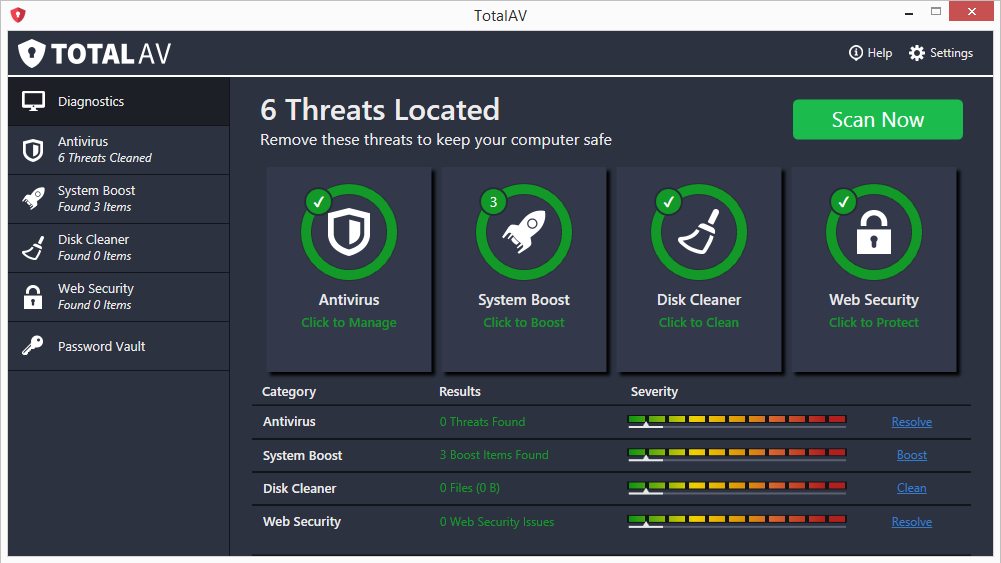Click the Disk Cleaner broom icon tile
The width and height of the screenshot is (1001, 563).
698,232
